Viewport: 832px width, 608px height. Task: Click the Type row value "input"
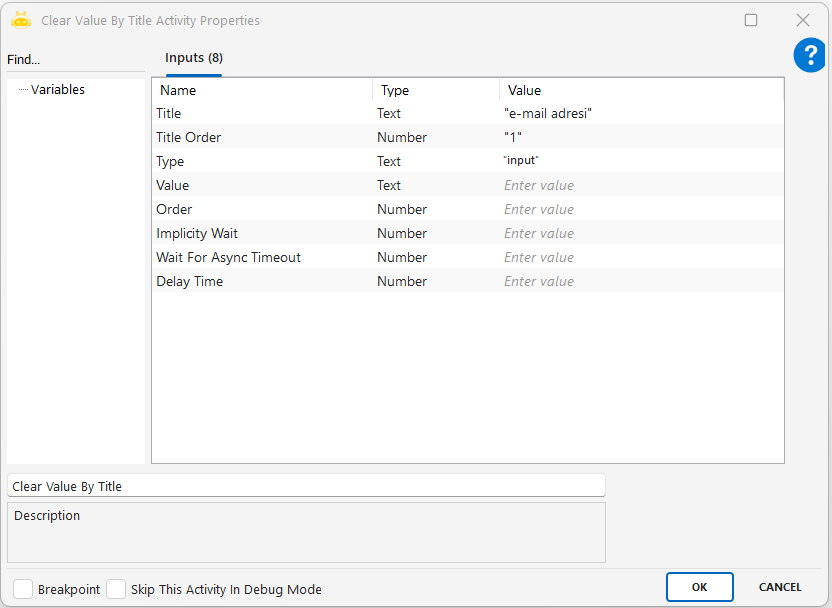pyautogui.click(x=640, y=162)
